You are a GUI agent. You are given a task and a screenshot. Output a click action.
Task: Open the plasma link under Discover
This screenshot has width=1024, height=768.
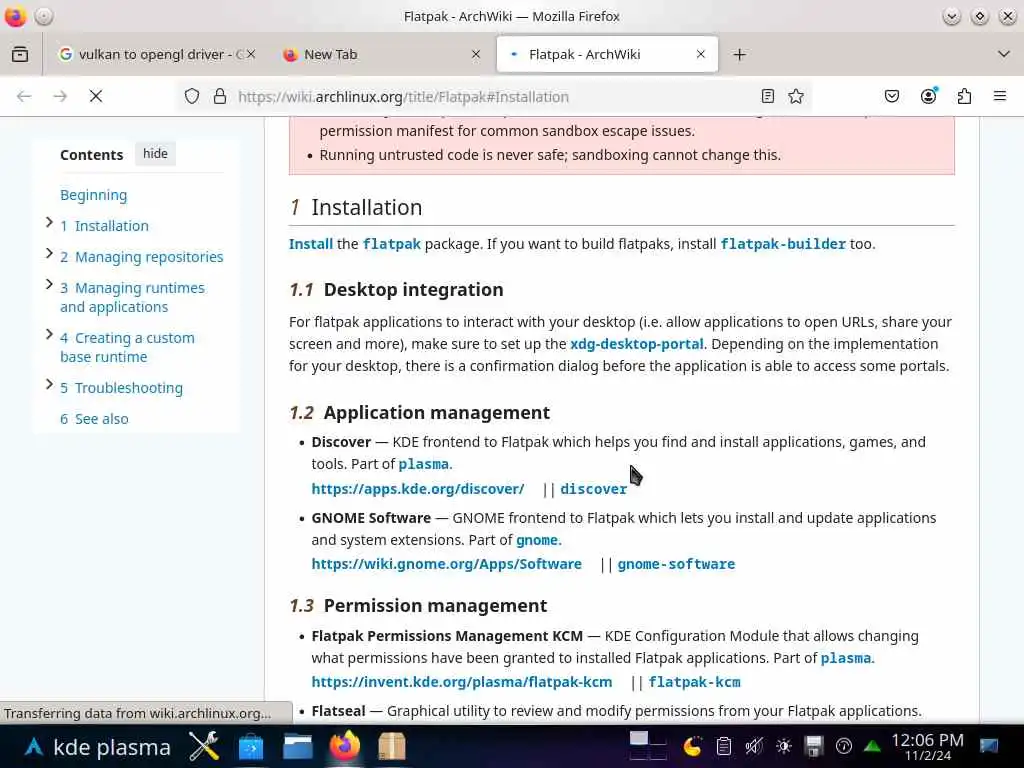(x=424, y=464)
